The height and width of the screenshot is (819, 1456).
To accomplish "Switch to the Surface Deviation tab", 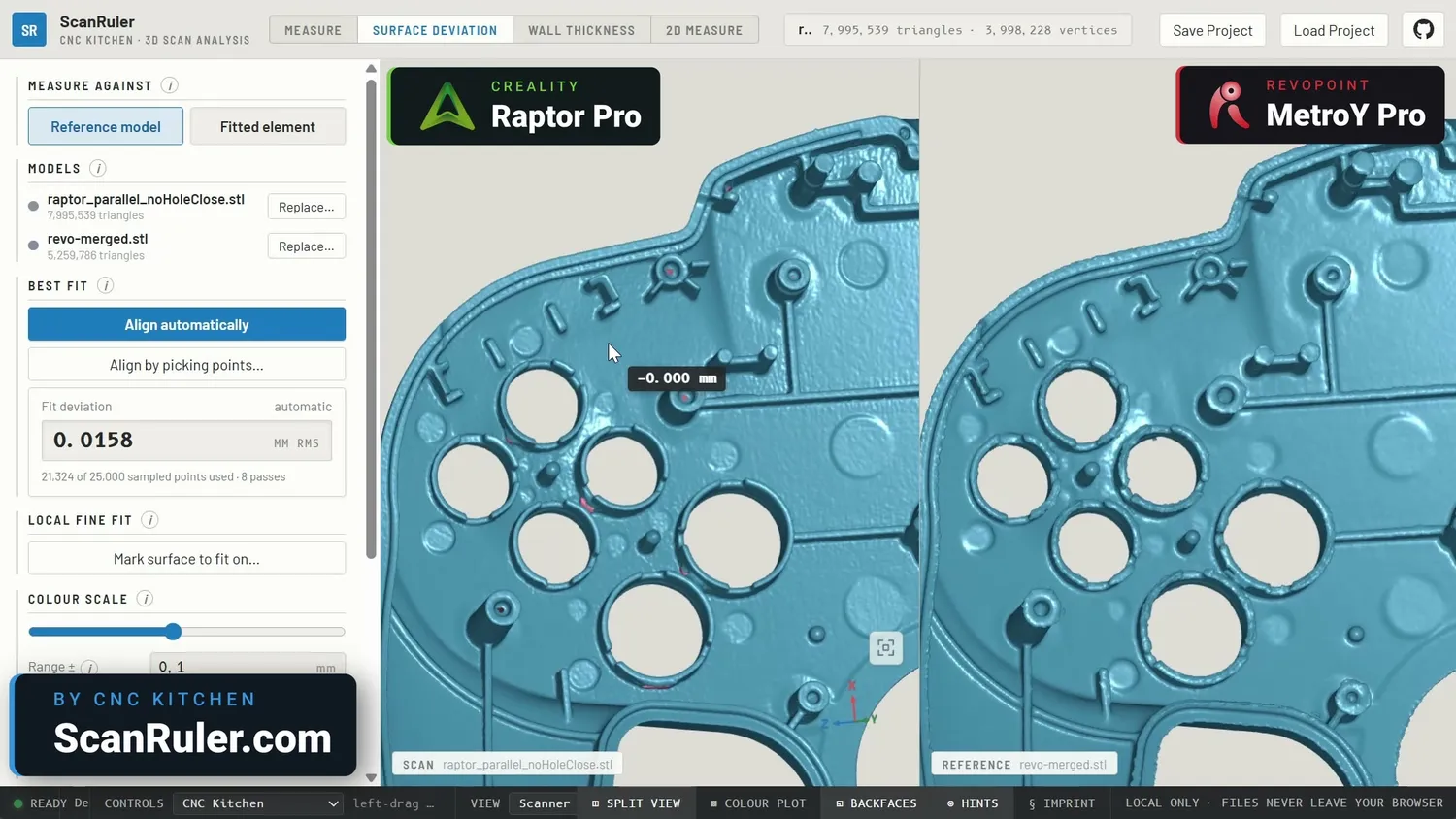I will [x=435, y=30].
